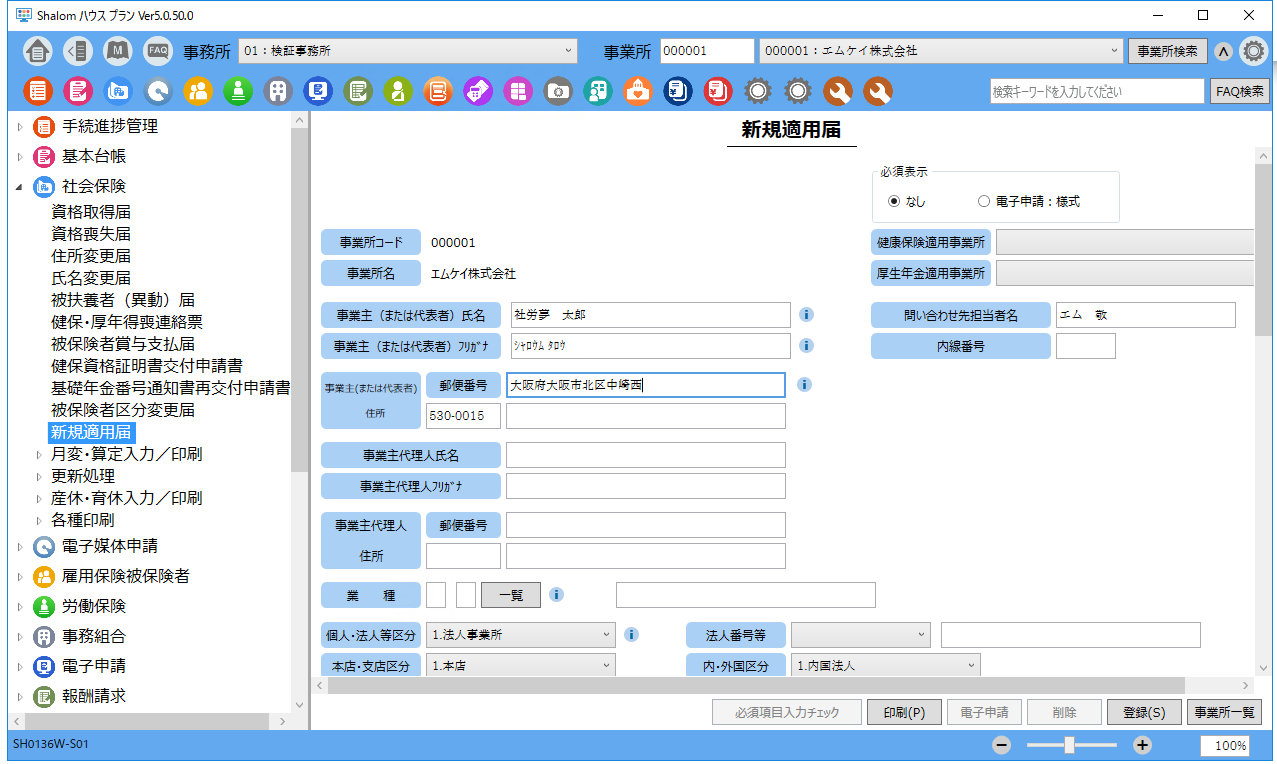Click zoom in plus icon in status bar
1277x764 pixels.
click(1143, 745)
